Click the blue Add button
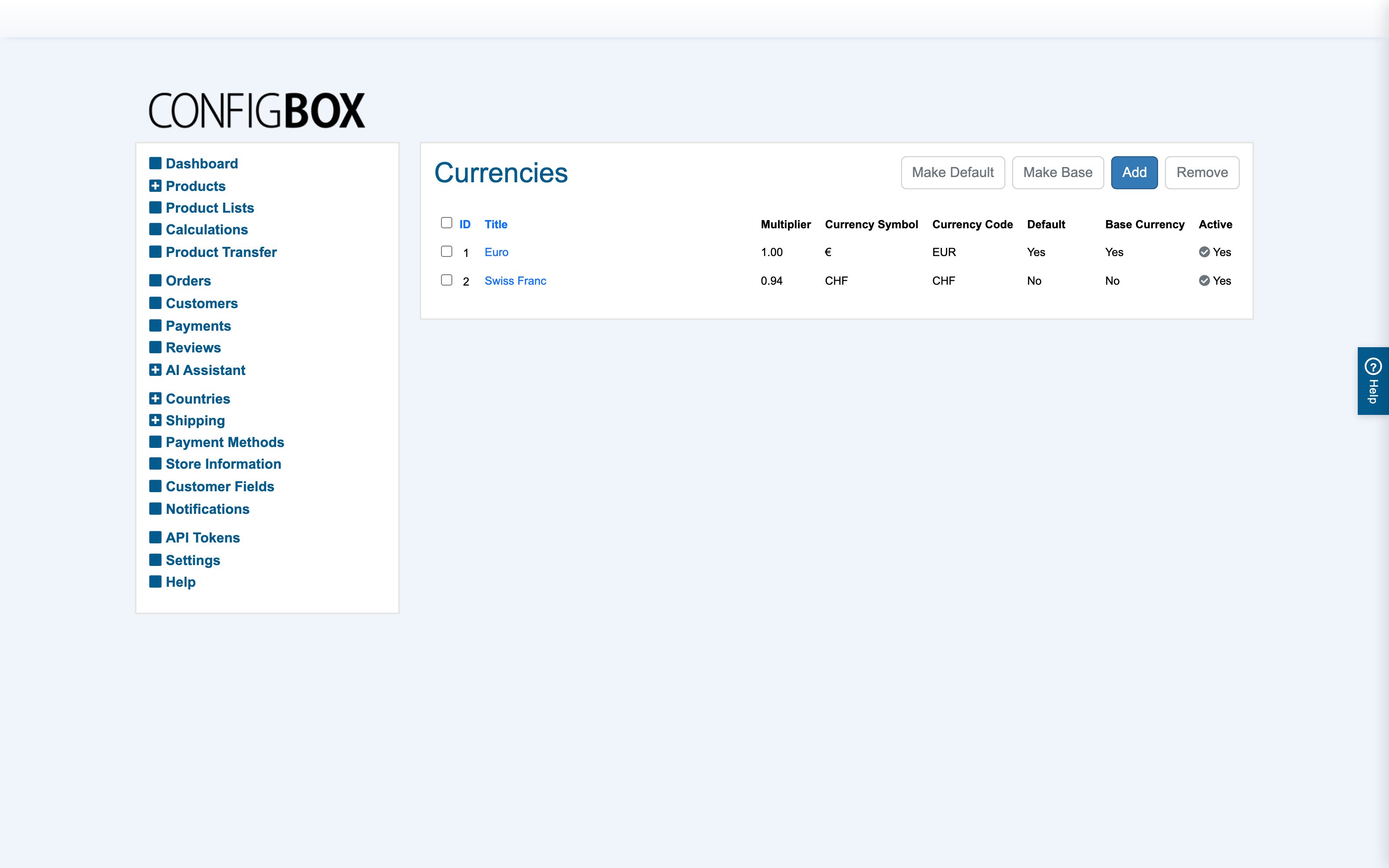The width and height of the screenshot is (1389, 868). [x=1134, y=172]
